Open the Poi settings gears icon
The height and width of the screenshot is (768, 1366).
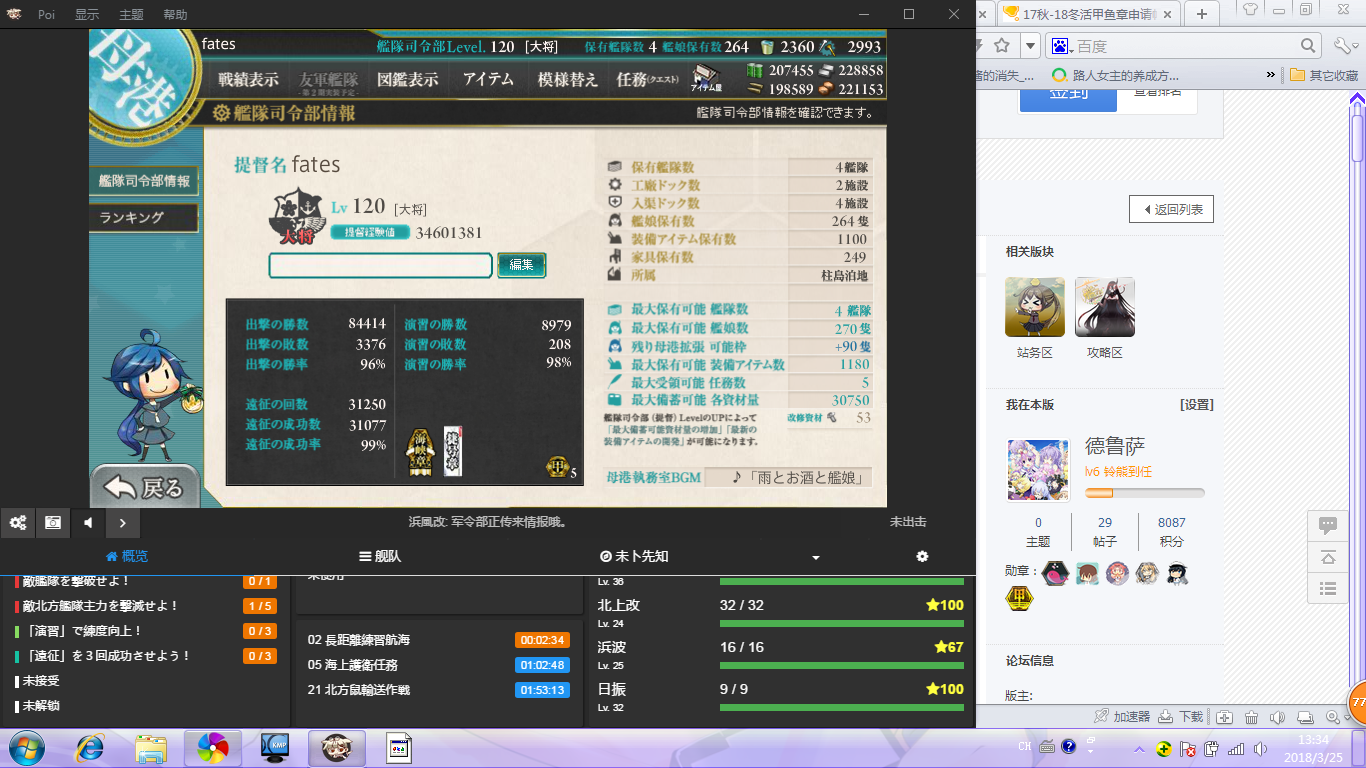pyautogui.click(x=18, y=523)
